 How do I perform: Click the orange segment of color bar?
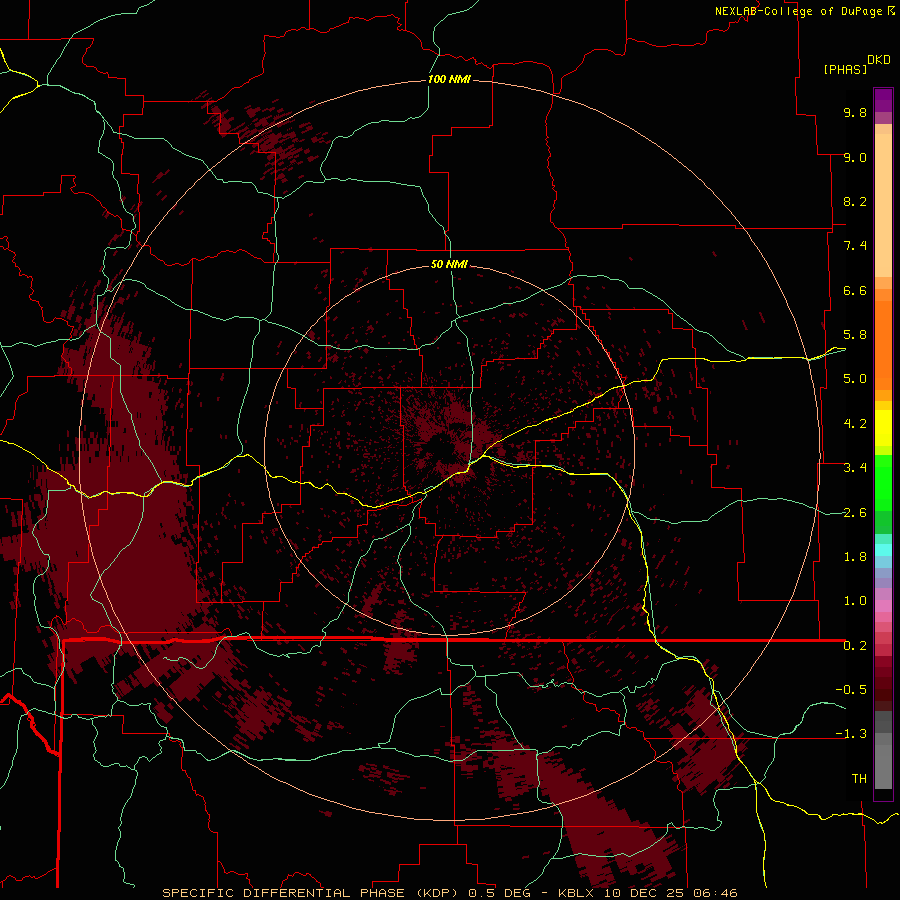click(883, 344)
